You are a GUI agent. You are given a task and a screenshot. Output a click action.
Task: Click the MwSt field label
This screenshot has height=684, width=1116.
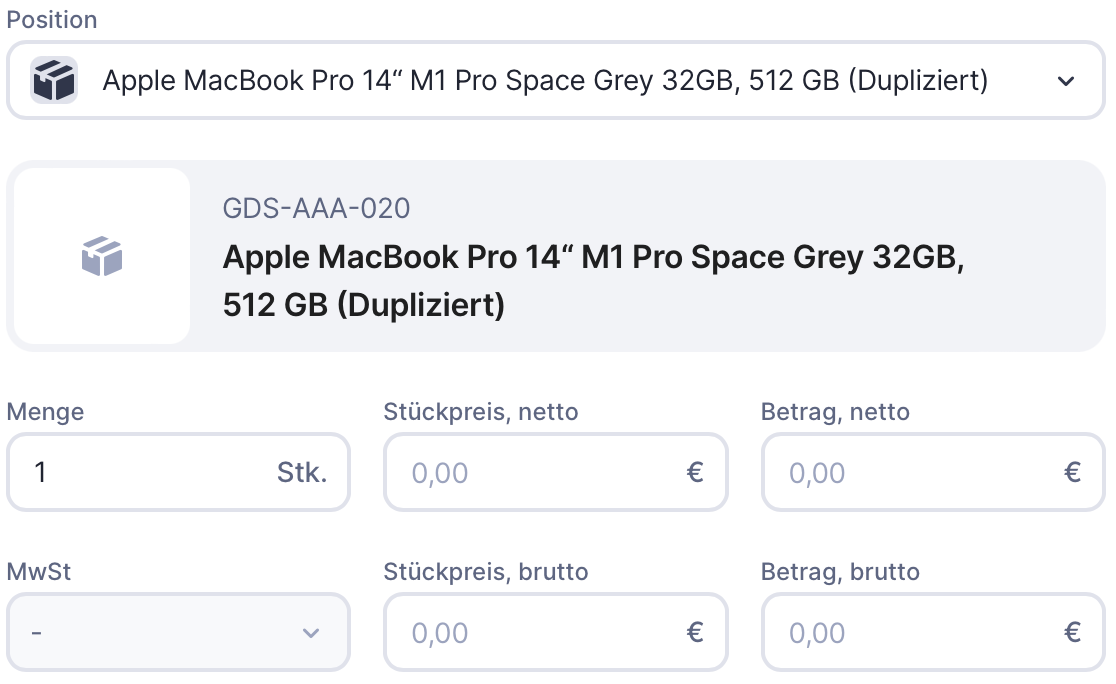point(39,572)
